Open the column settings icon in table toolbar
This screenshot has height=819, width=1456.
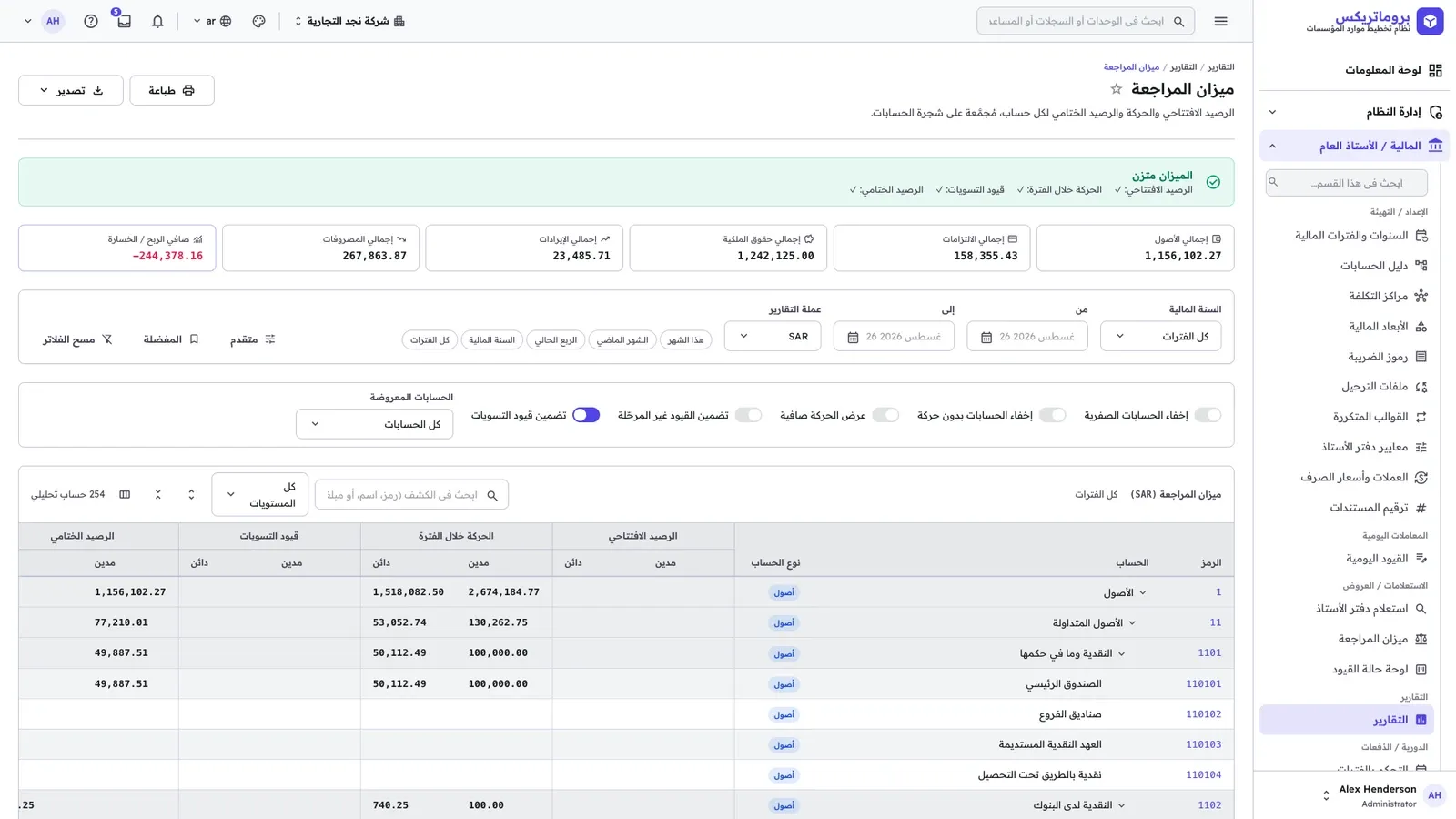125,495
